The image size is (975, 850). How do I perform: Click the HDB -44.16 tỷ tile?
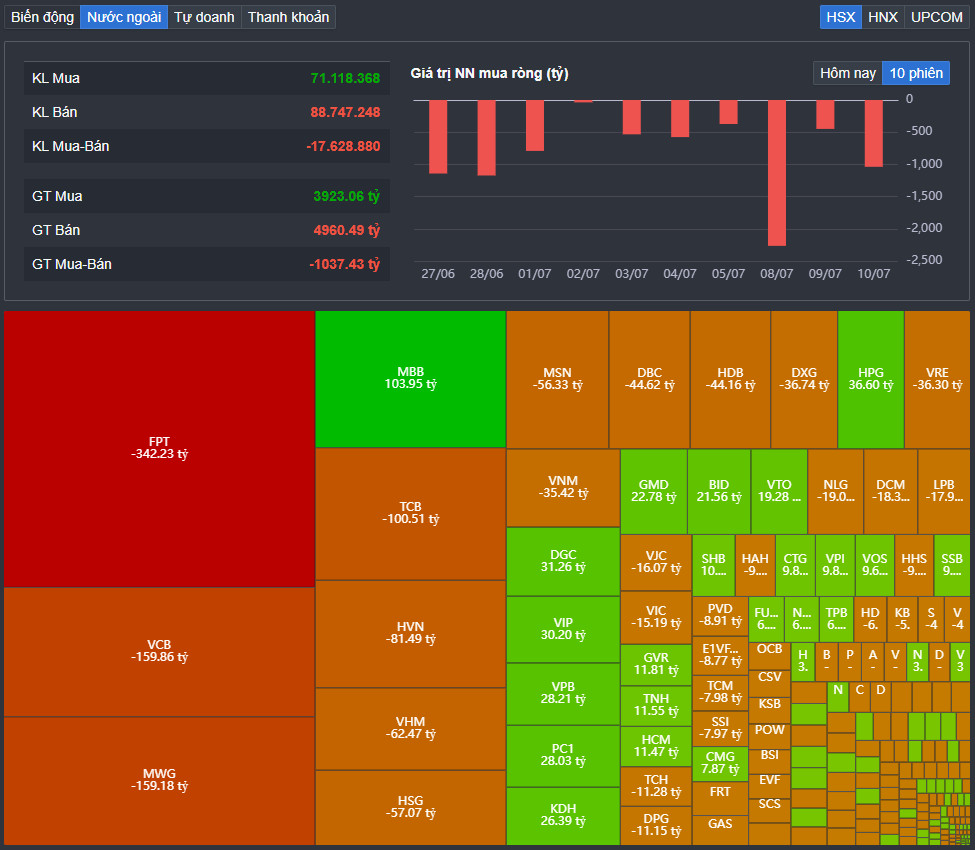[x=730, y=379]
